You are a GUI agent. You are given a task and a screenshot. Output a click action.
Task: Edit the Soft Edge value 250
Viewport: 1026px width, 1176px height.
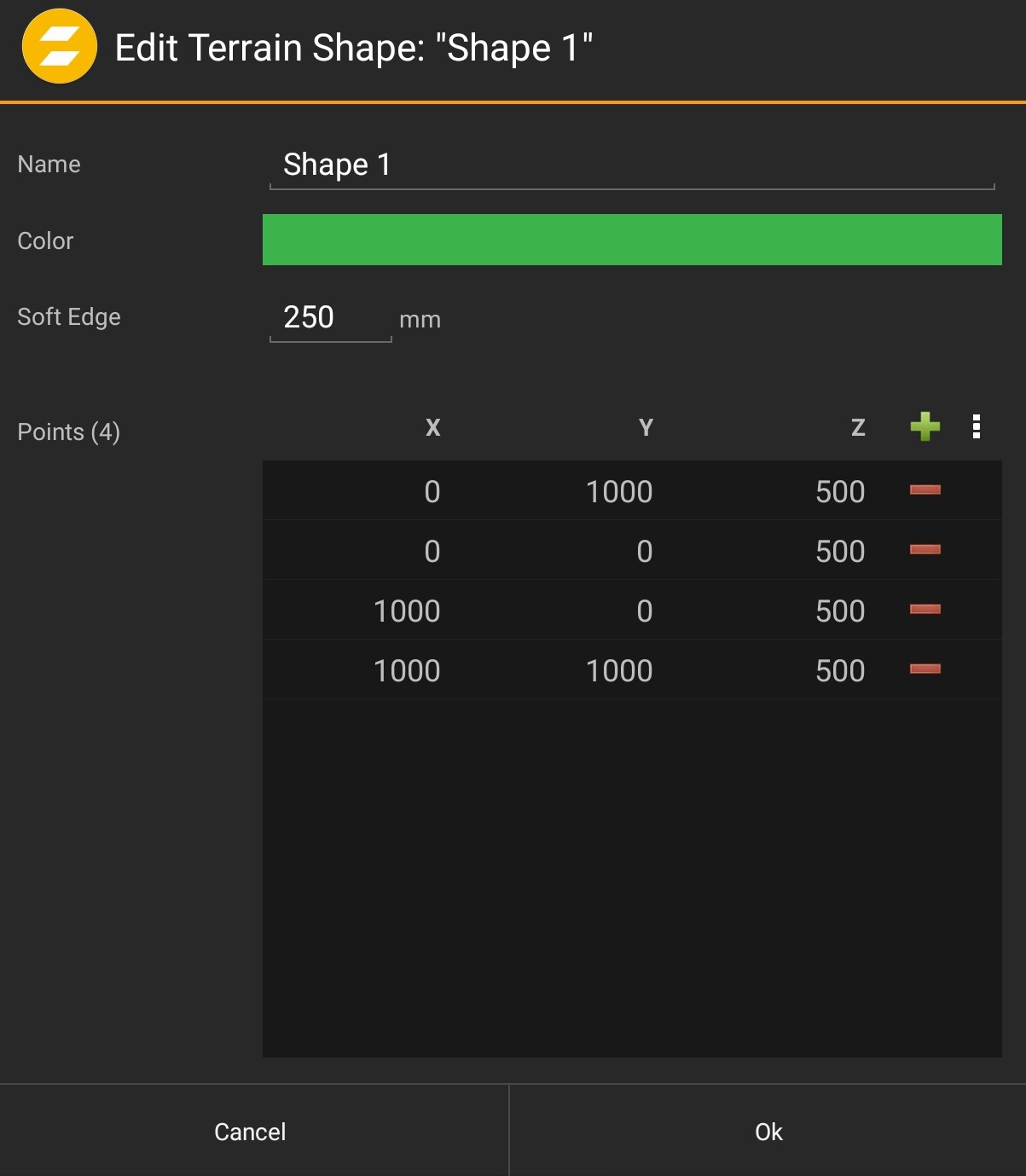(329, 317)
